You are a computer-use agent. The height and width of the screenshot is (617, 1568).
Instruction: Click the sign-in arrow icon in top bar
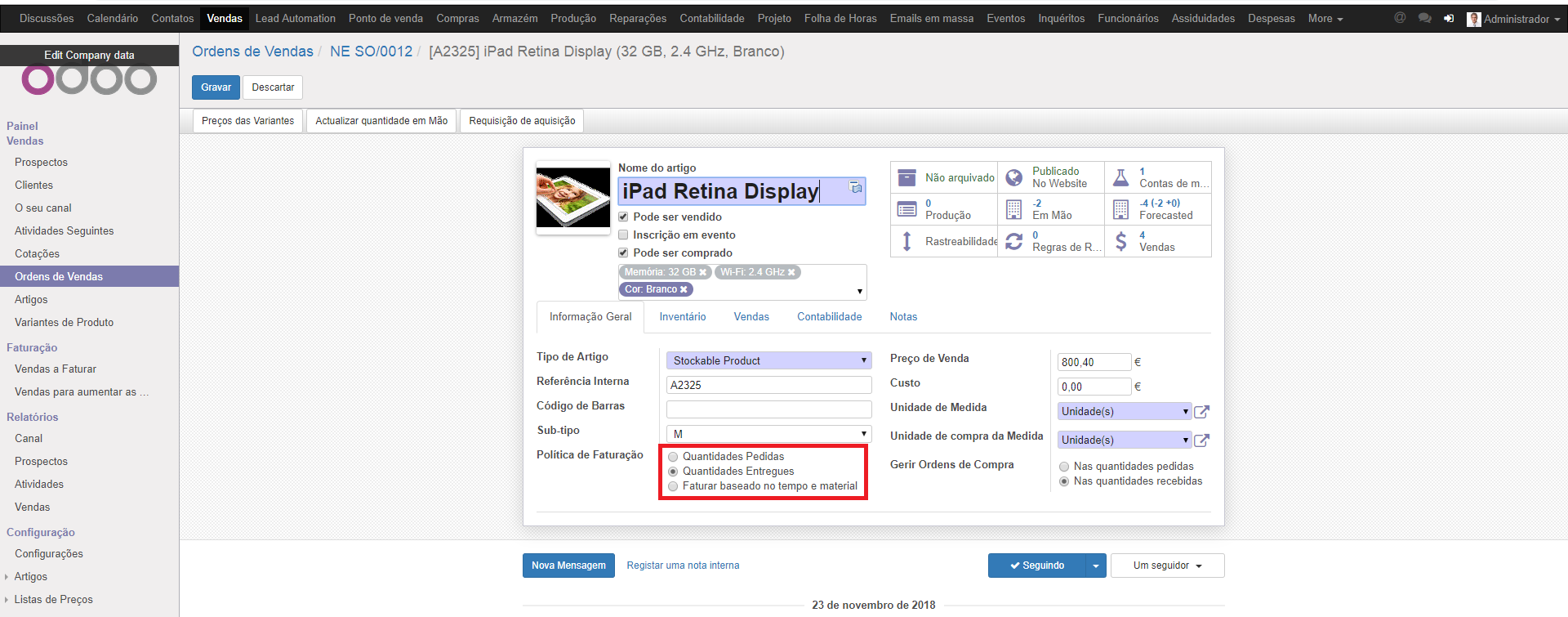pos(1449,18)
